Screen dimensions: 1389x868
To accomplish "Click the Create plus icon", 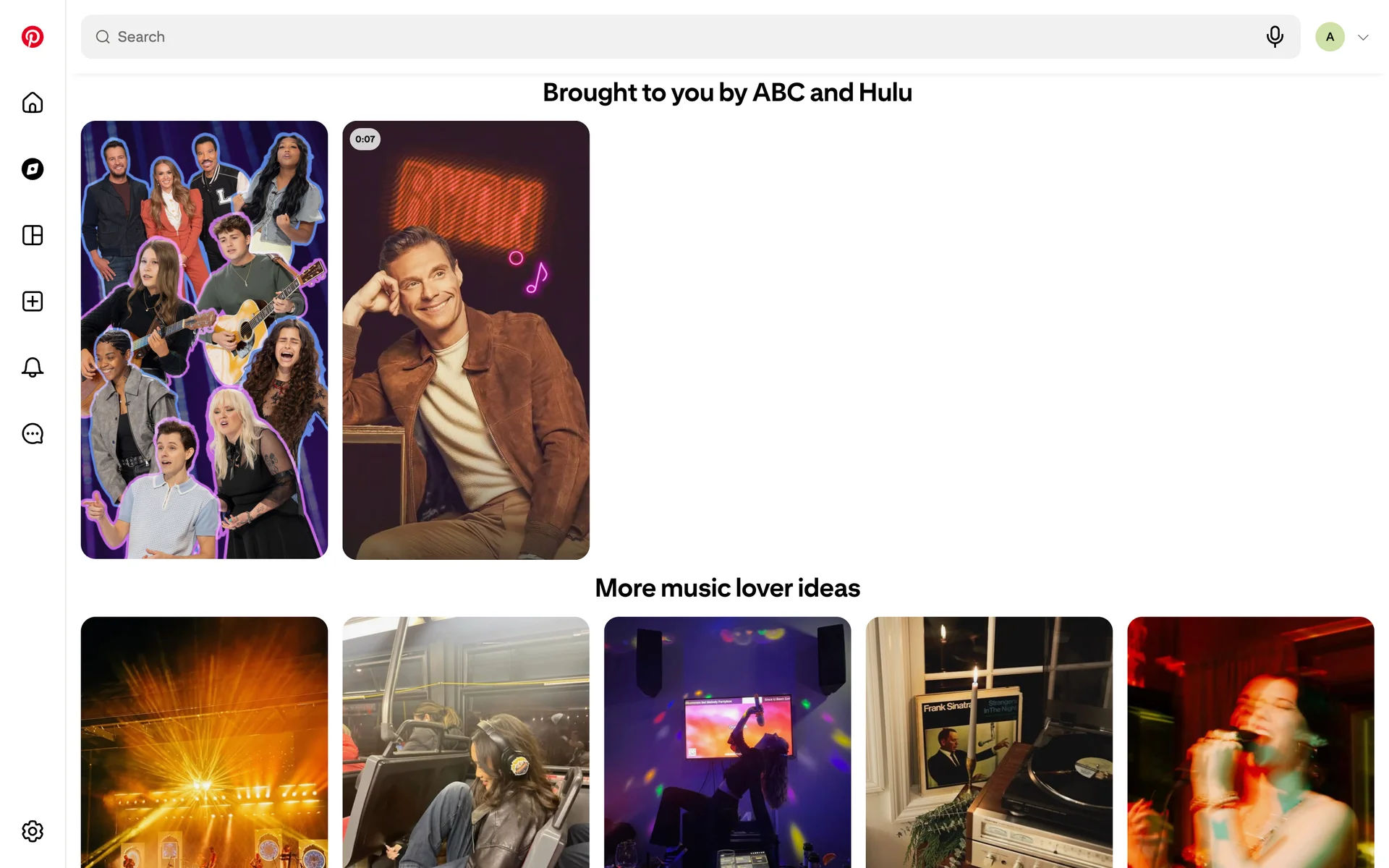I will (x=33, y=302).
